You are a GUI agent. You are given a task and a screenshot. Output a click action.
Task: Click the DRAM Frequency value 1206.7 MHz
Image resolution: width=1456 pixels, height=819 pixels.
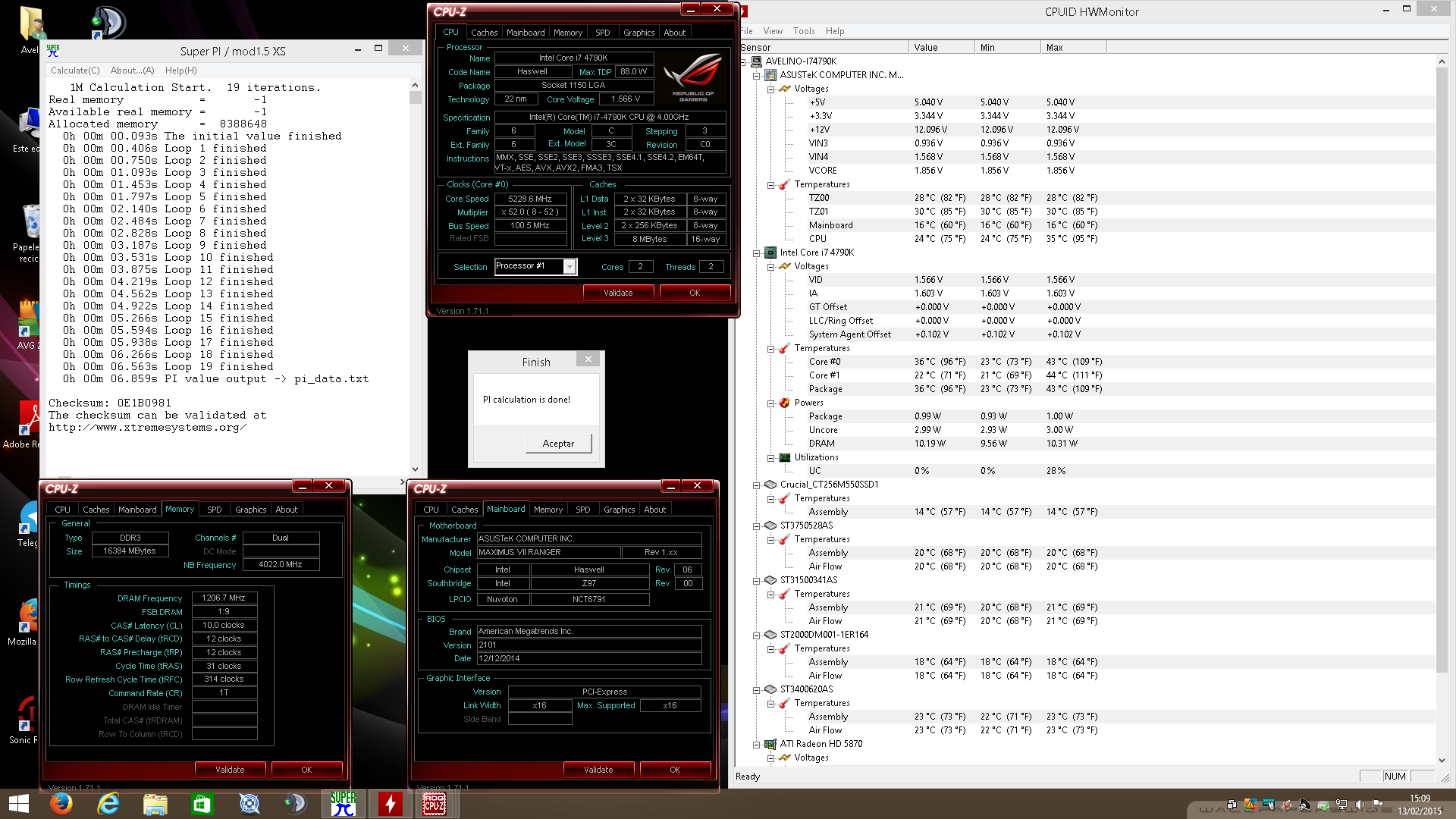pyautogui.click(x=224, y=598)
